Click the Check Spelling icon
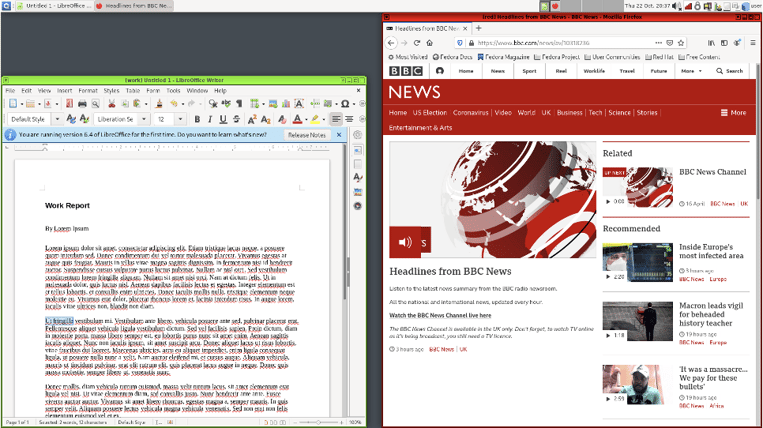The width and height of the screenshot is (763, 428). click(x=226, y=104)
